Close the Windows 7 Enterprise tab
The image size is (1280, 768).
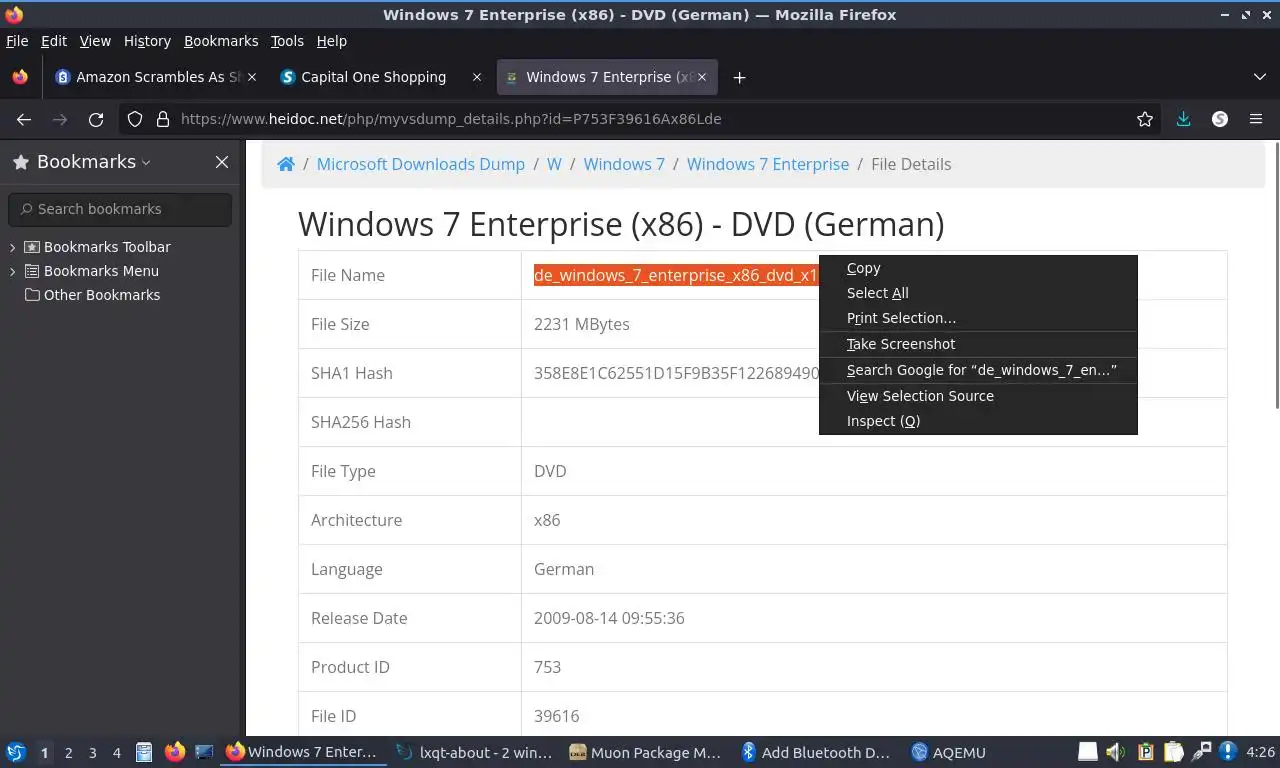(702, 77)
